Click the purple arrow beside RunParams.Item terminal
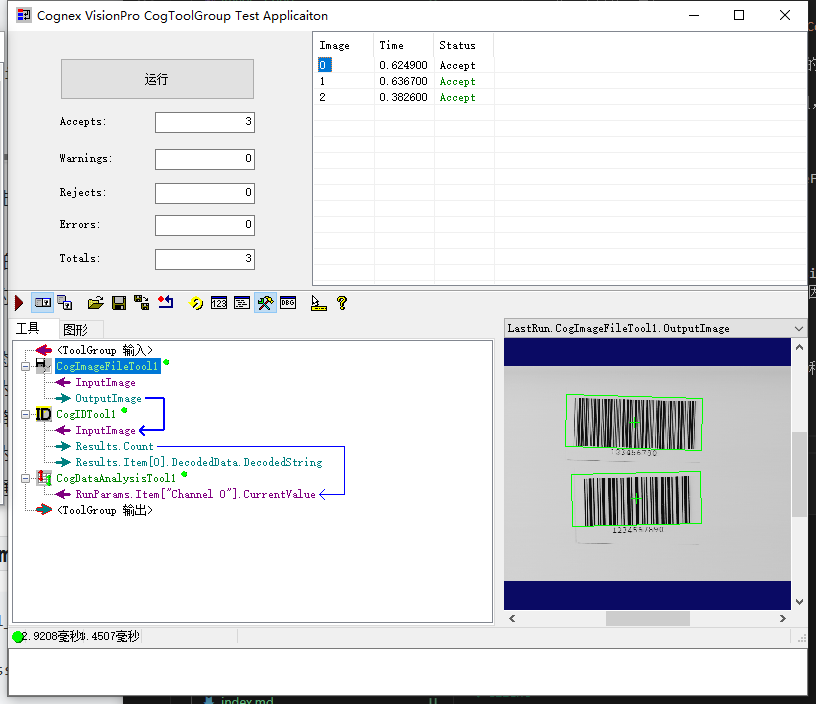This screenshot has width=816, height=704. 63,494
